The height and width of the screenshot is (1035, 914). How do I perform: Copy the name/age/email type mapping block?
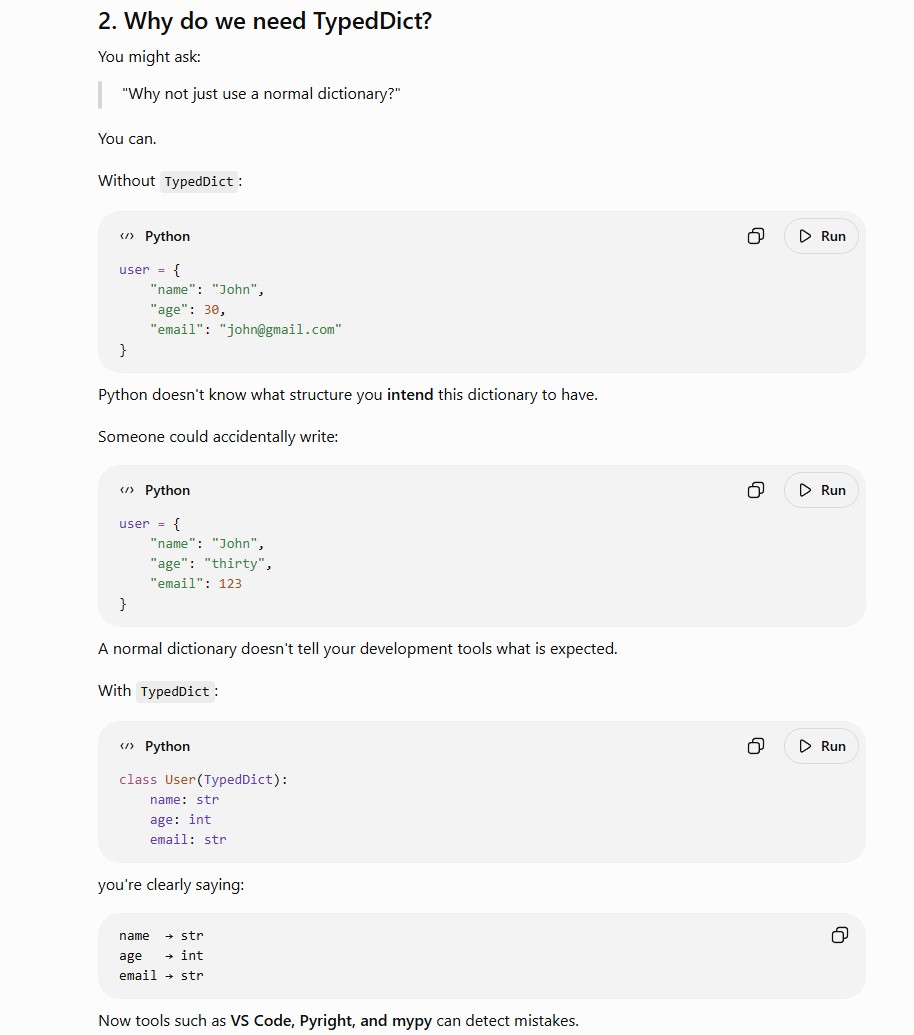839,935
